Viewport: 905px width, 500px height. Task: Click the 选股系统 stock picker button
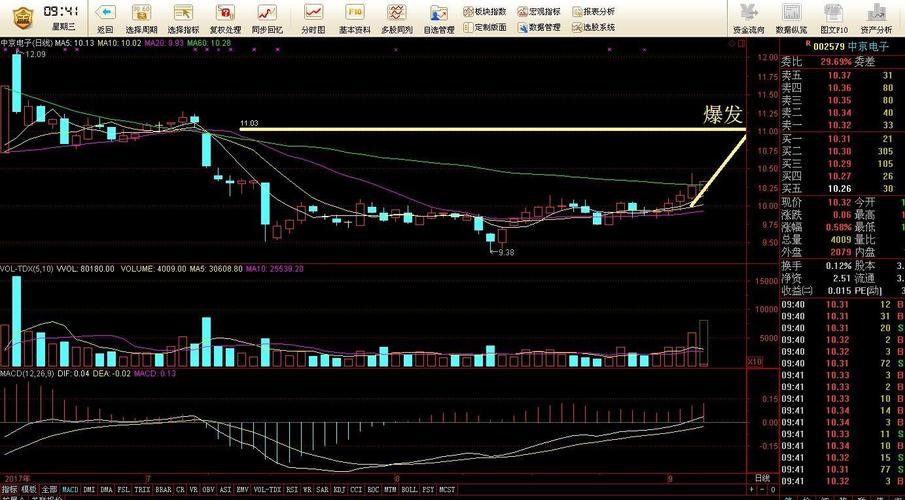point(593,27)
